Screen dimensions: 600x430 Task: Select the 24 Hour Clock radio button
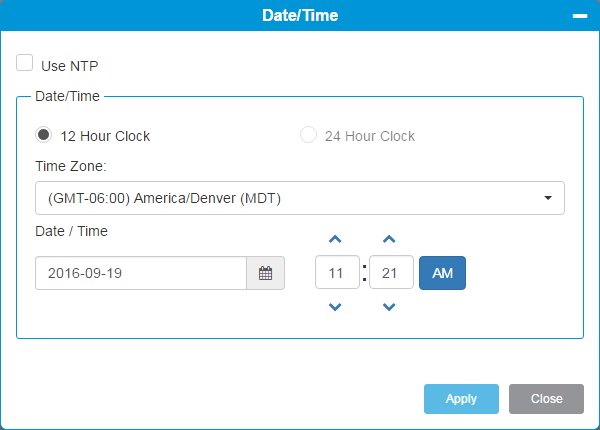[x=308, y=135]
